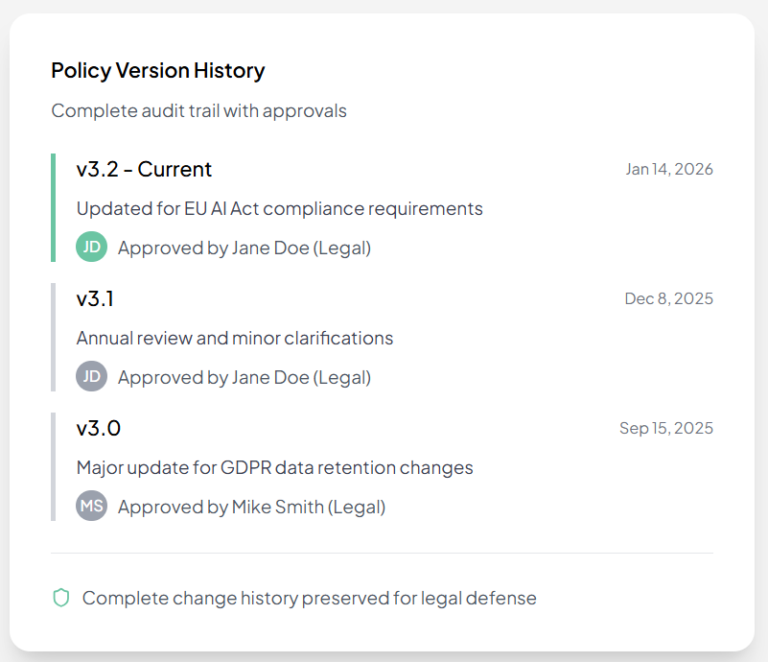Viewport: 768px width, 662px height.
Task: Click the Policy Version History heading
Action: (x=158, y=71)
